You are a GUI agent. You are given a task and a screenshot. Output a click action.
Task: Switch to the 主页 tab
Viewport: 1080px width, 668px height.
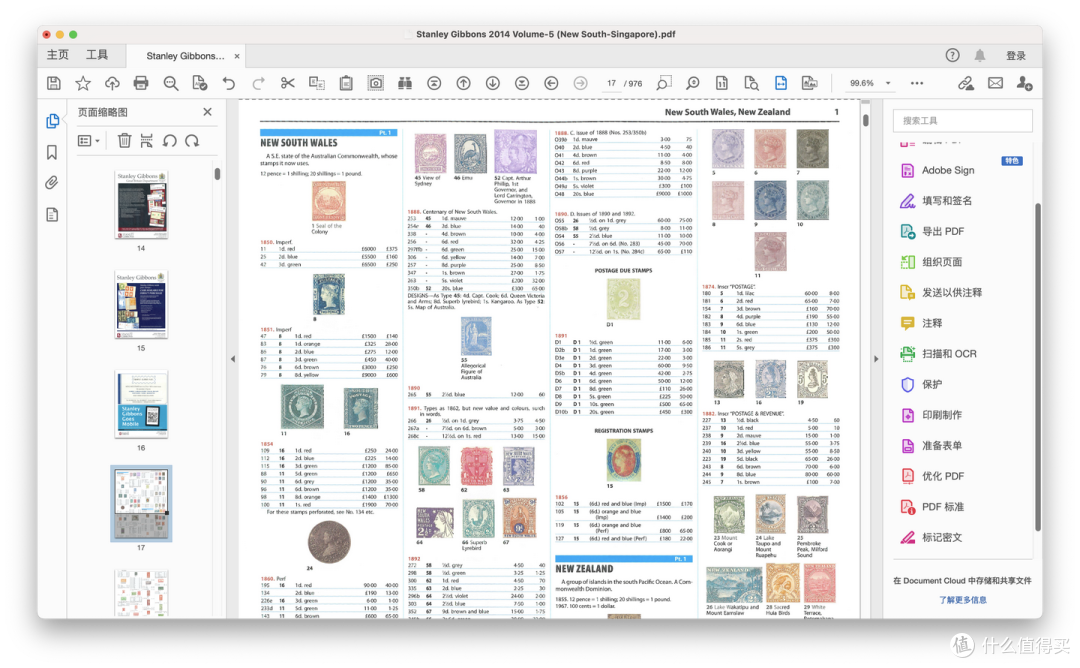pyautogui.click(x=58, y=55)
